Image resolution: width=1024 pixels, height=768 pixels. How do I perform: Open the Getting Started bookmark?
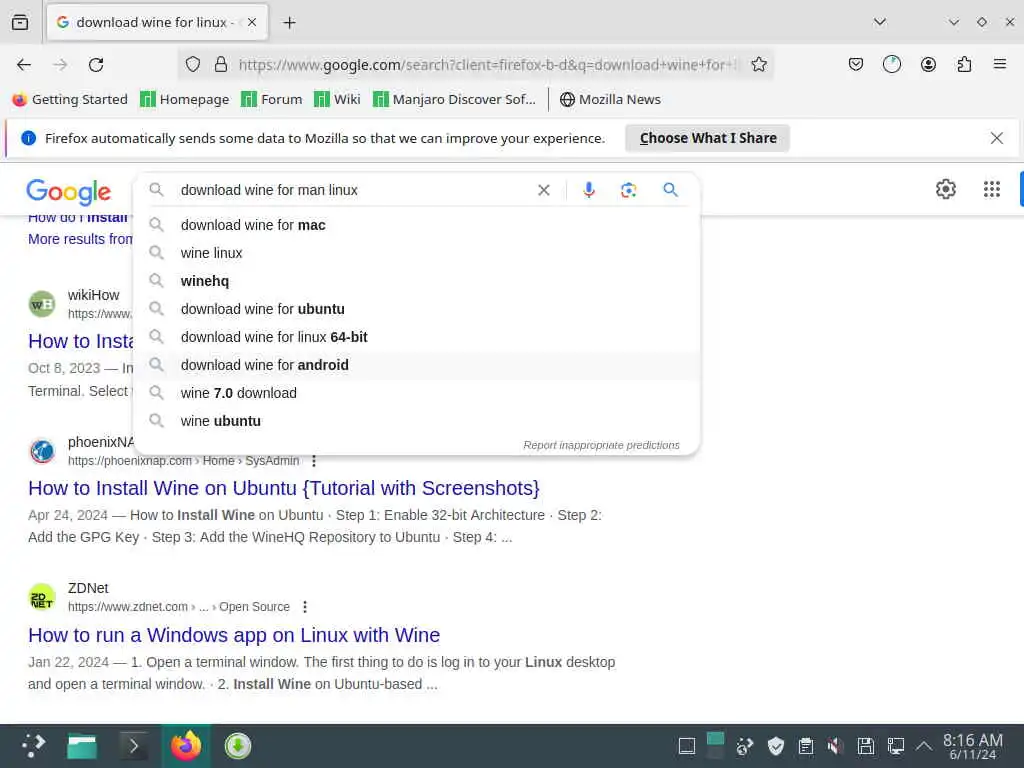point(70,99)
